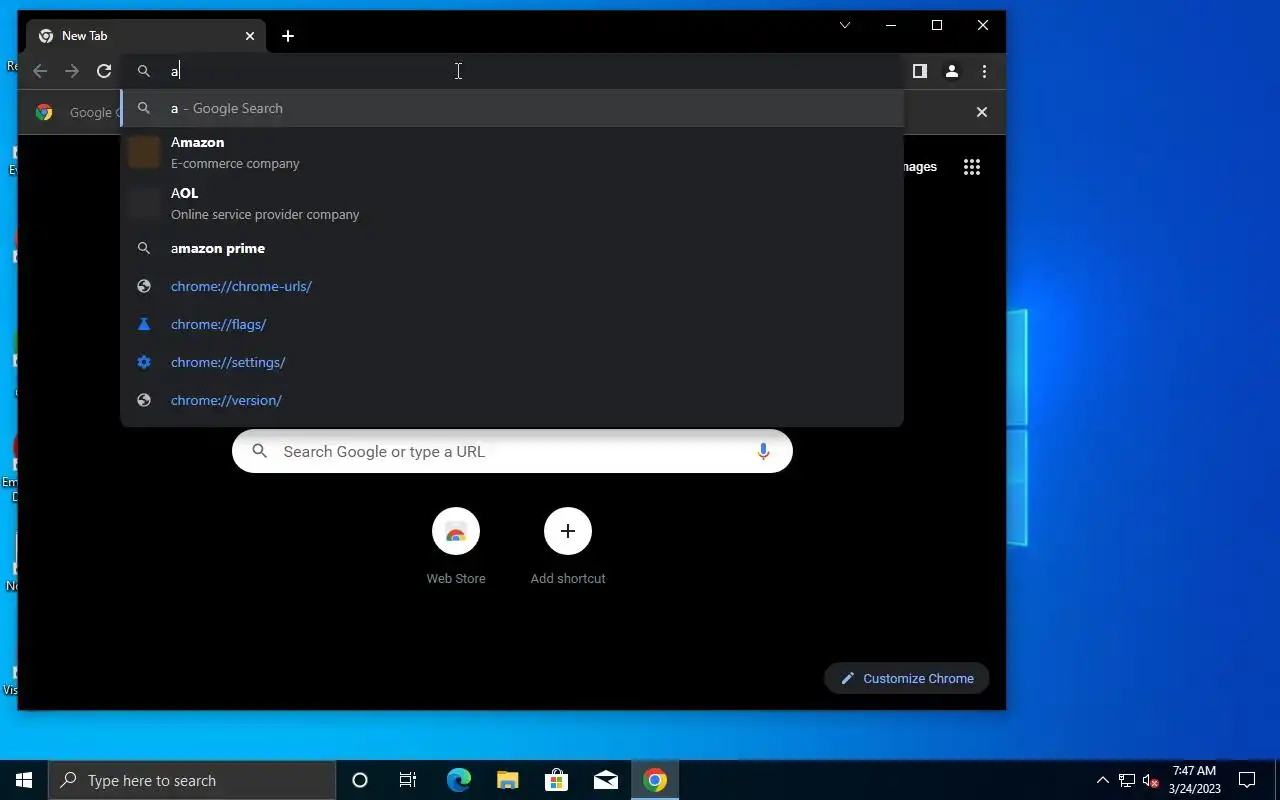Click the Search Google or type a URL box
The width and height of the screenshot is (1280, 800).
[512, 451]
